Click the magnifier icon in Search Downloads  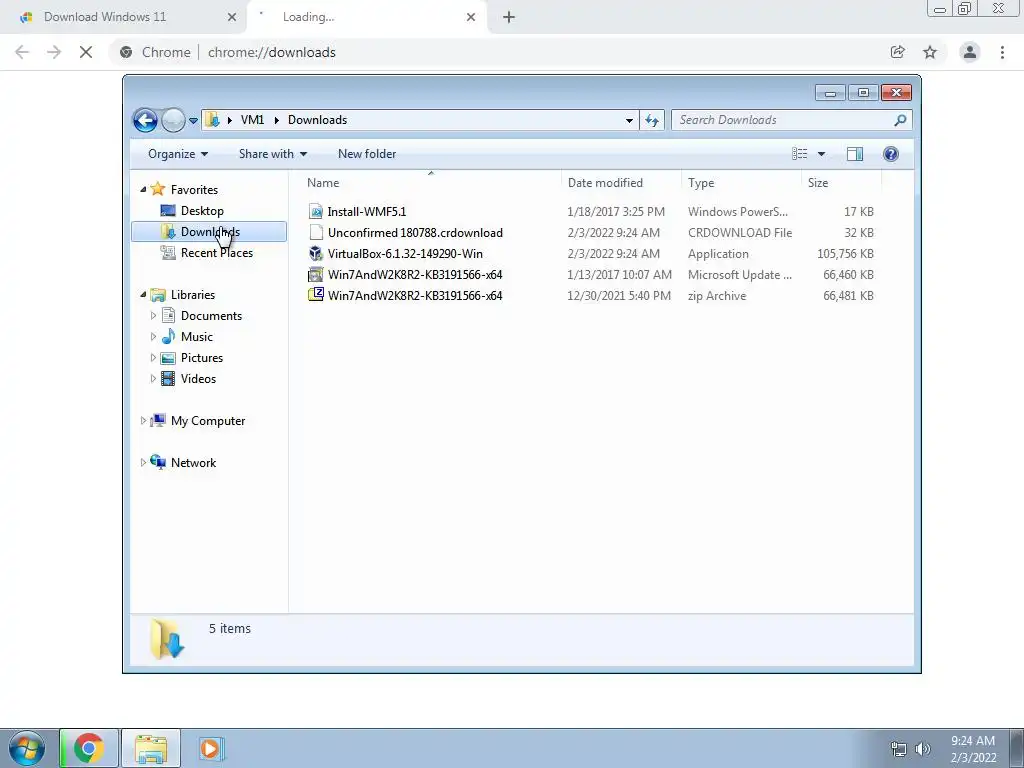click(x=901, y=120)
